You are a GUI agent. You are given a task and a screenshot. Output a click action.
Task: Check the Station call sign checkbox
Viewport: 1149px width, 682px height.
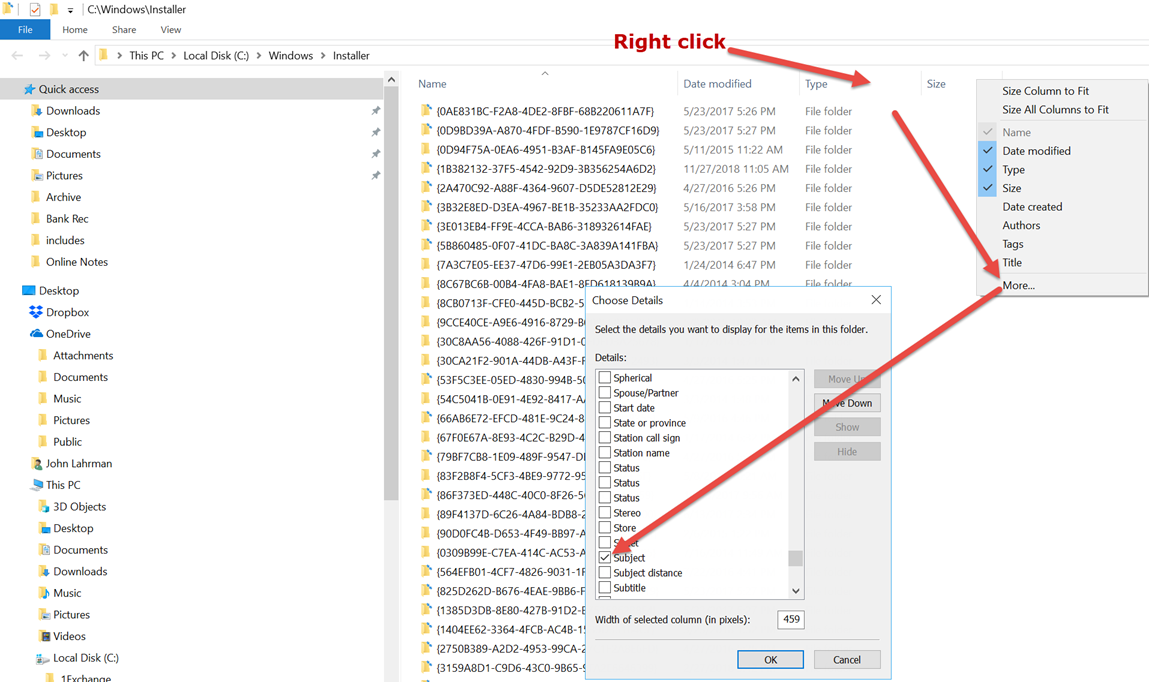605,437
